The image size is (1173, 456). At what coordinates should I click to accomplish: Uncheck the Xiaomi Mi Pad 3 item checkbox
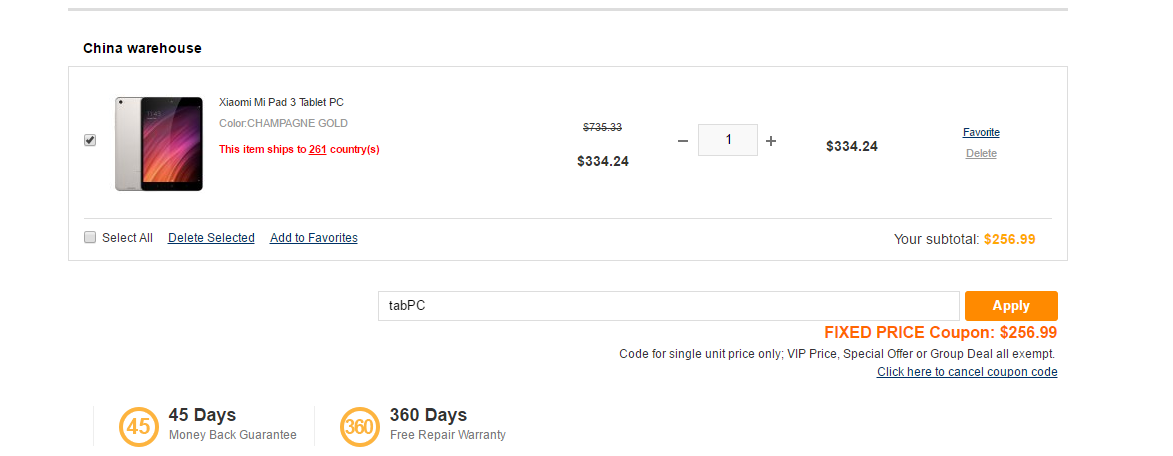tap(90, 141)
